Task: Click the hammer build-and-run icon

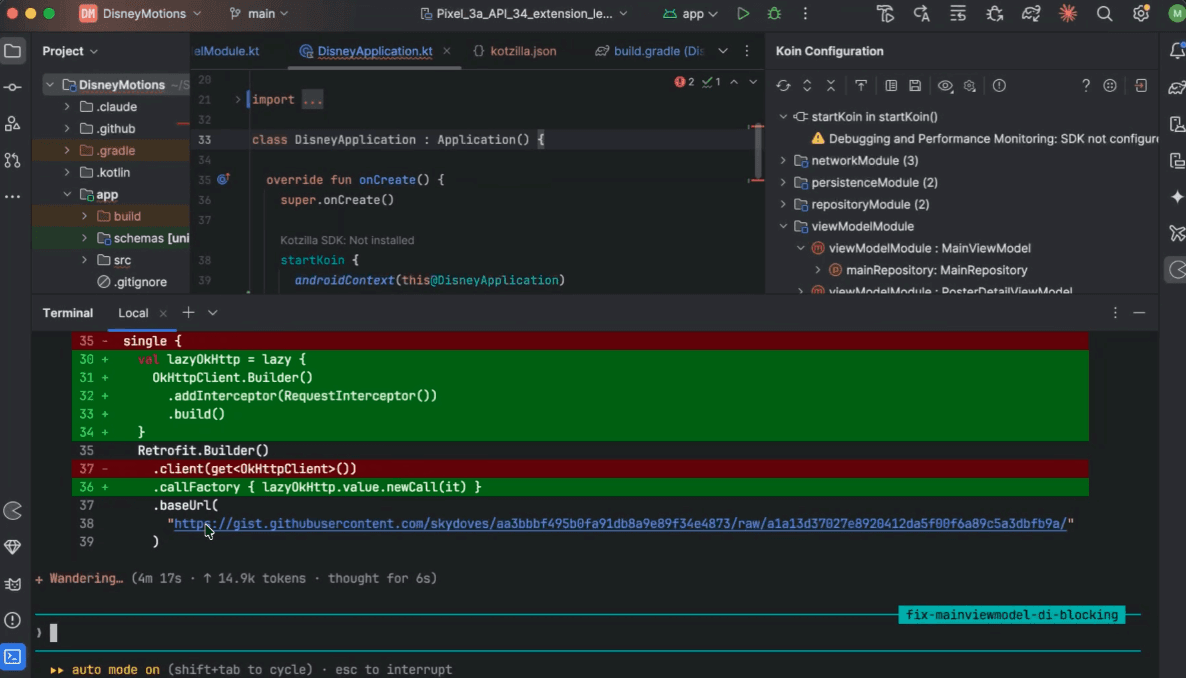Action: (x=885, y=14)
